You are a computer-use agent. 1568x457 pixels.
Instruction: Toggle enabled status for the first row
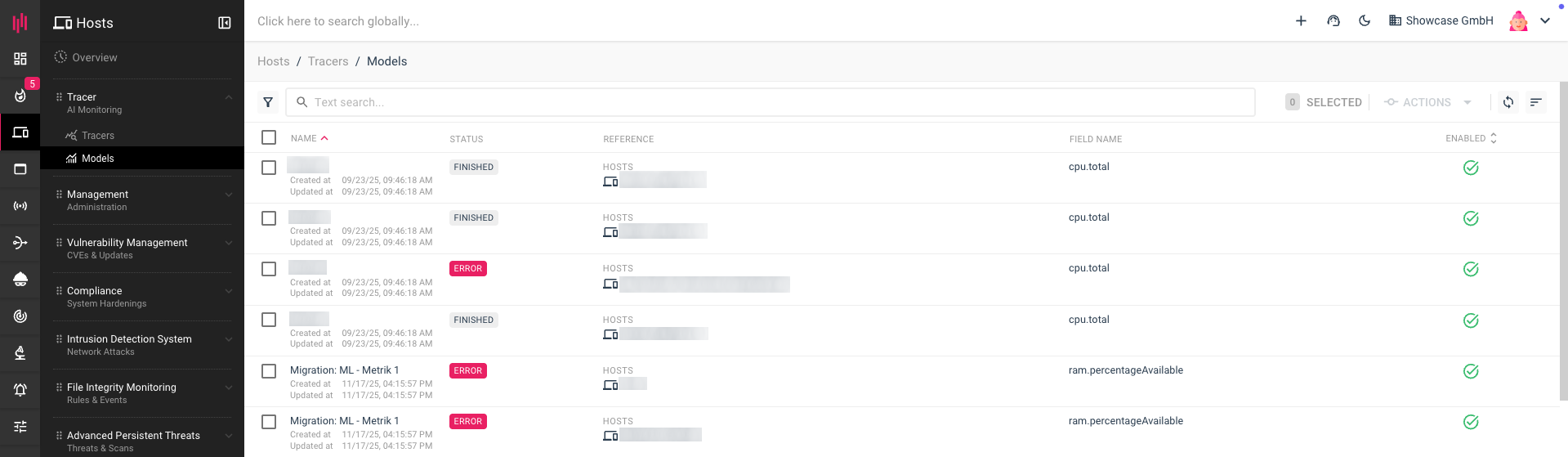pos(1471,168)
